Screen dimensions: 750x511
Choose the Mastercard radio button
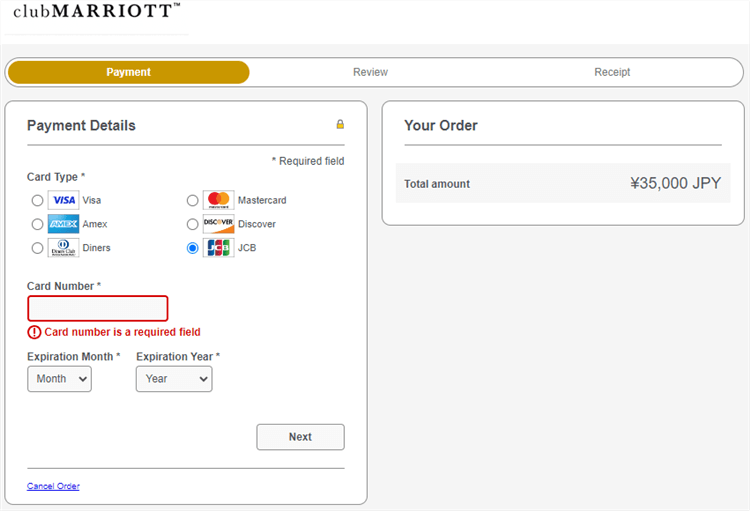193,200
